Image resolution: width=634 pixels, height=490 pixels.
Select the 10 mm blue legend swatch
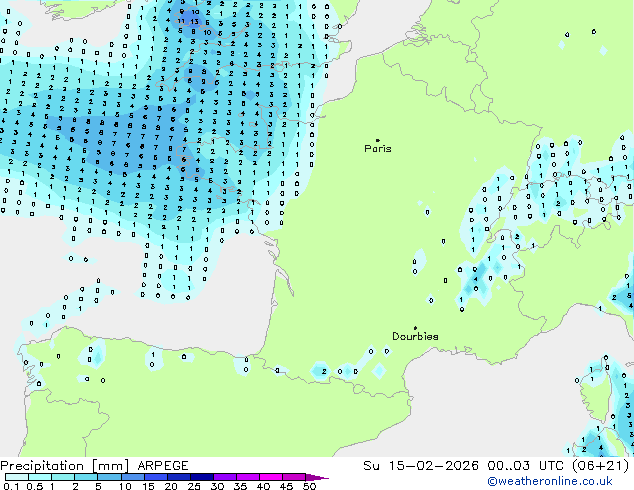point(132,477)
